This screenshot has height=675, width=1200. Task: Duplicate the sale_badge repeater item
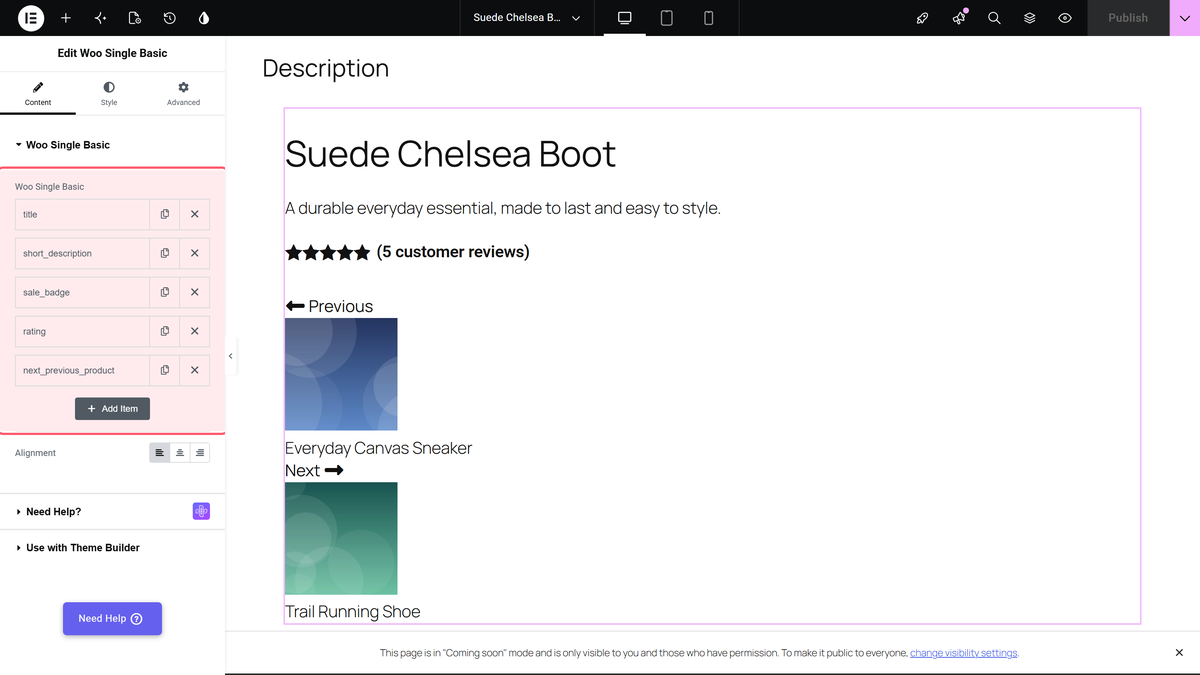click(x=165, y=292)
